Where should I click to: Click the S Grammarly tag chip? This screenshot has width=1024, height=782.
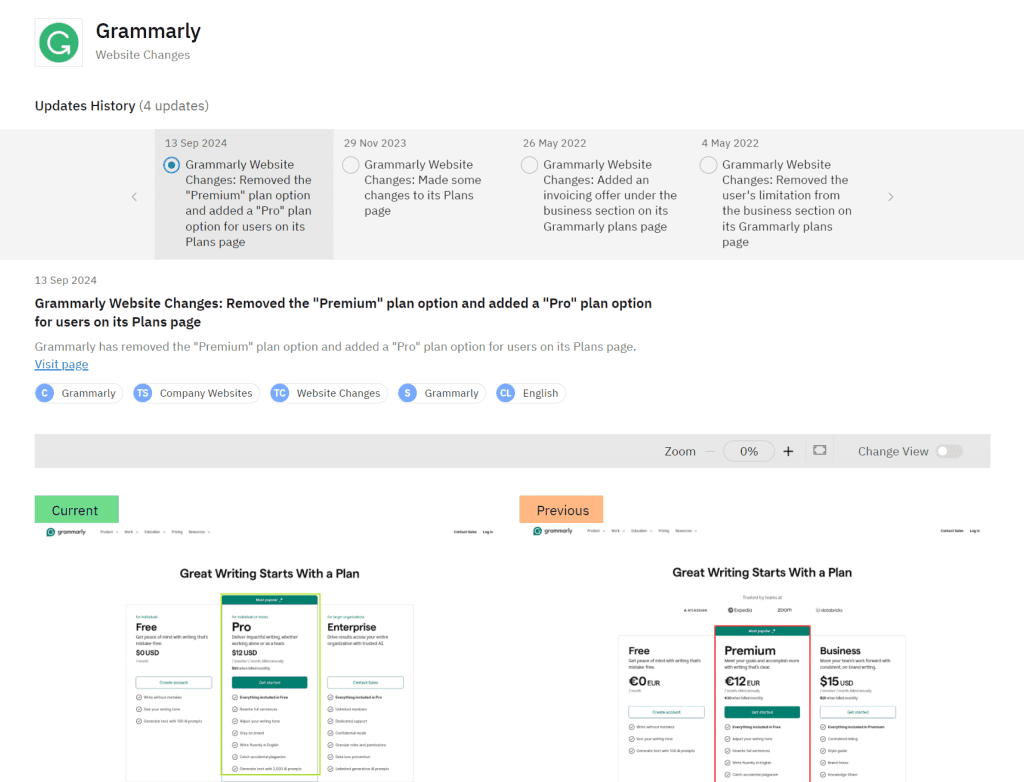[x=441, y=393]
